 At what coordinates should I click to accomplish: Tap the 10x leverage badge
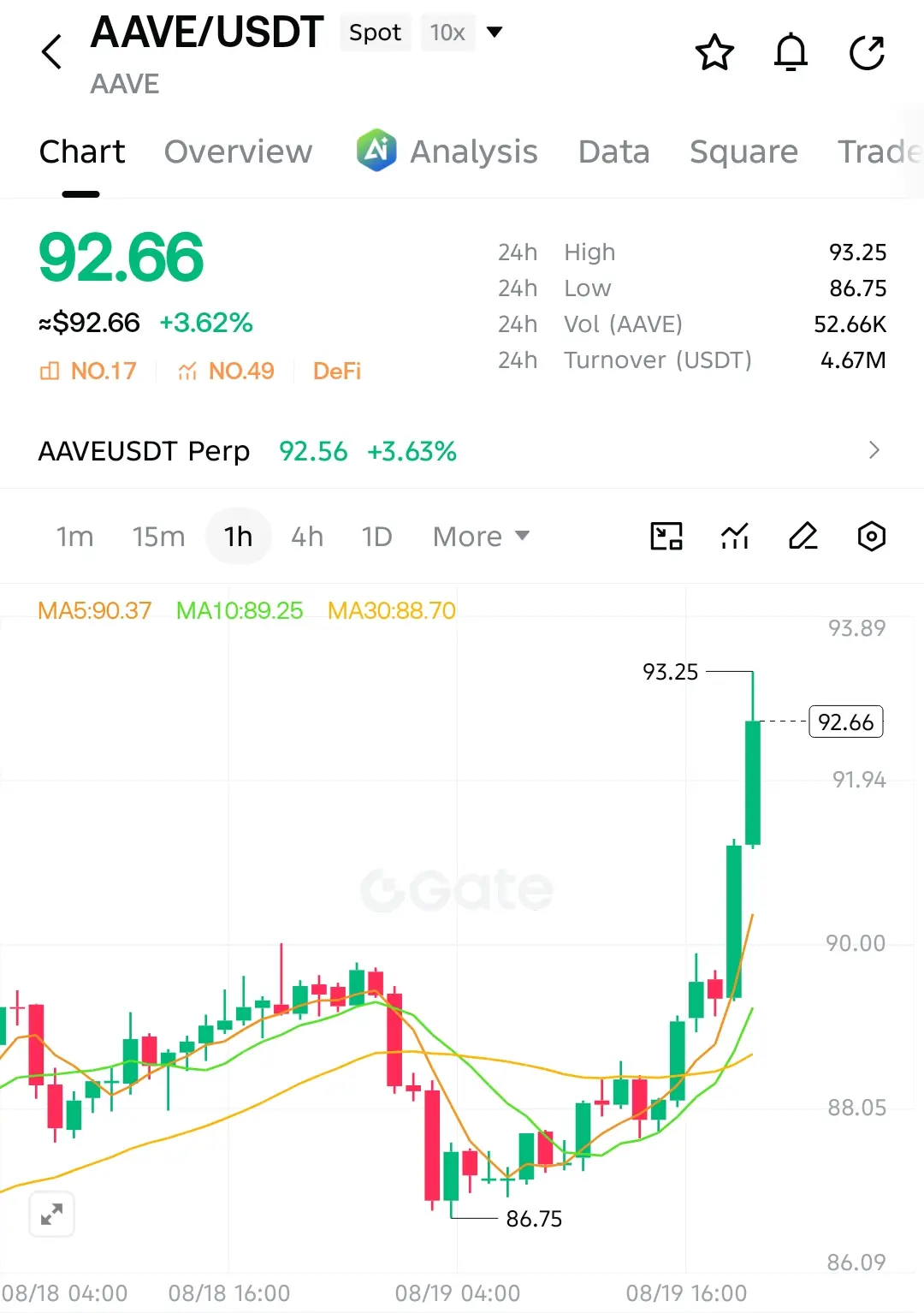pos(447,33)
